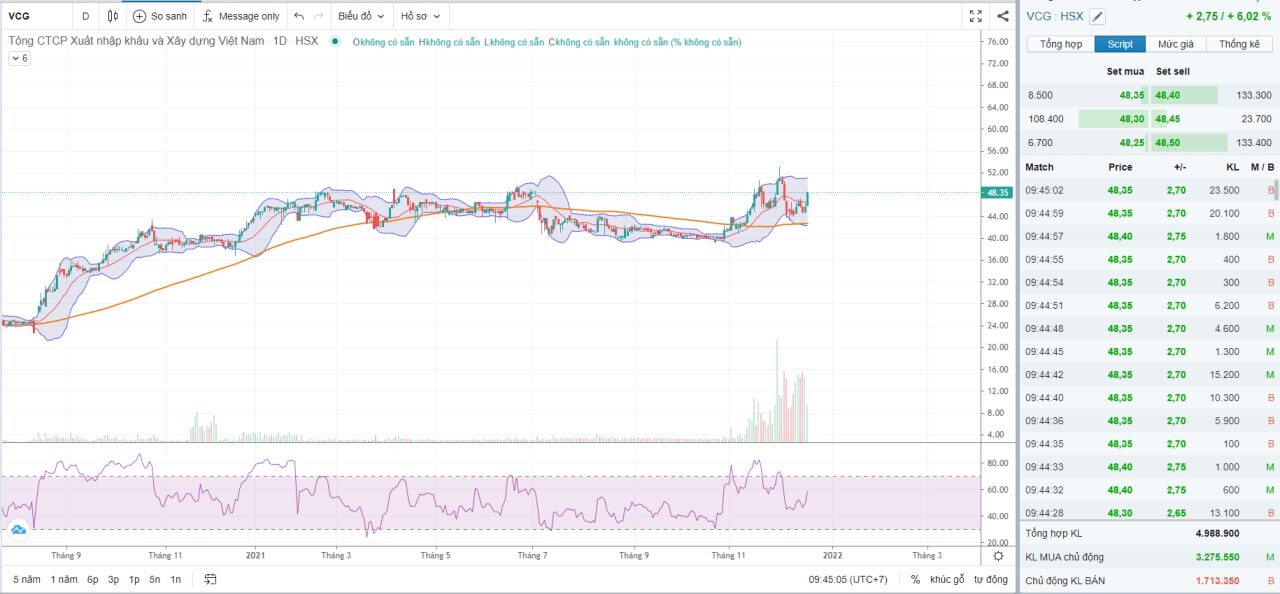Click the share icon at top right of chart
The width and height of the screenshot is (1280, 594).
(x=1003, y=16)
